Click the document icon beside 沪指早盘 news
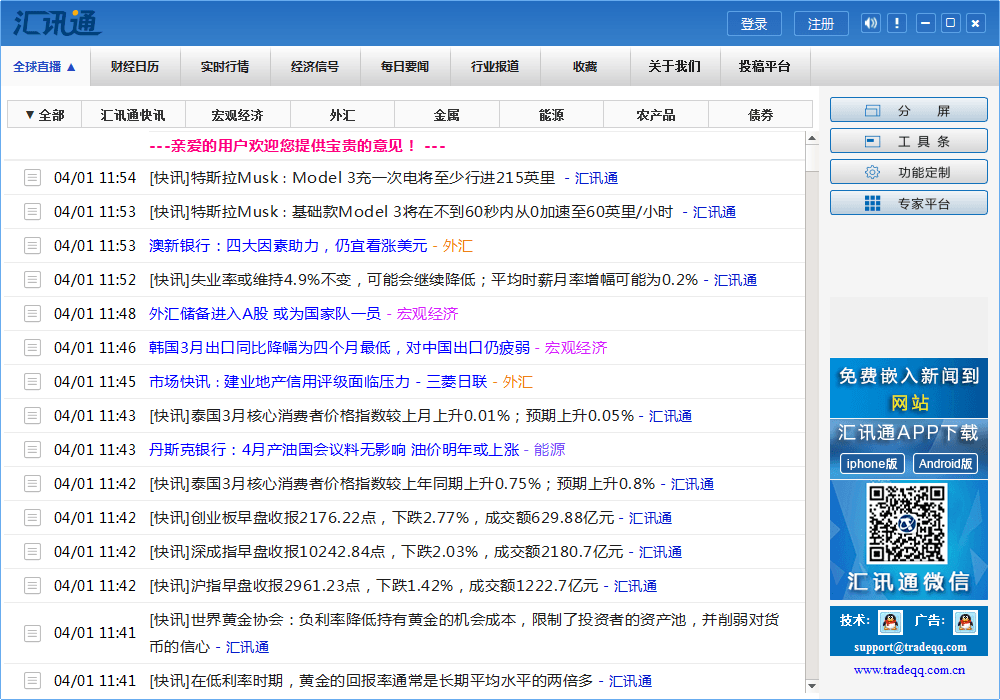The width and height of the screenshot is (1000, 700). pyautogui.click(x=33, y=585)
